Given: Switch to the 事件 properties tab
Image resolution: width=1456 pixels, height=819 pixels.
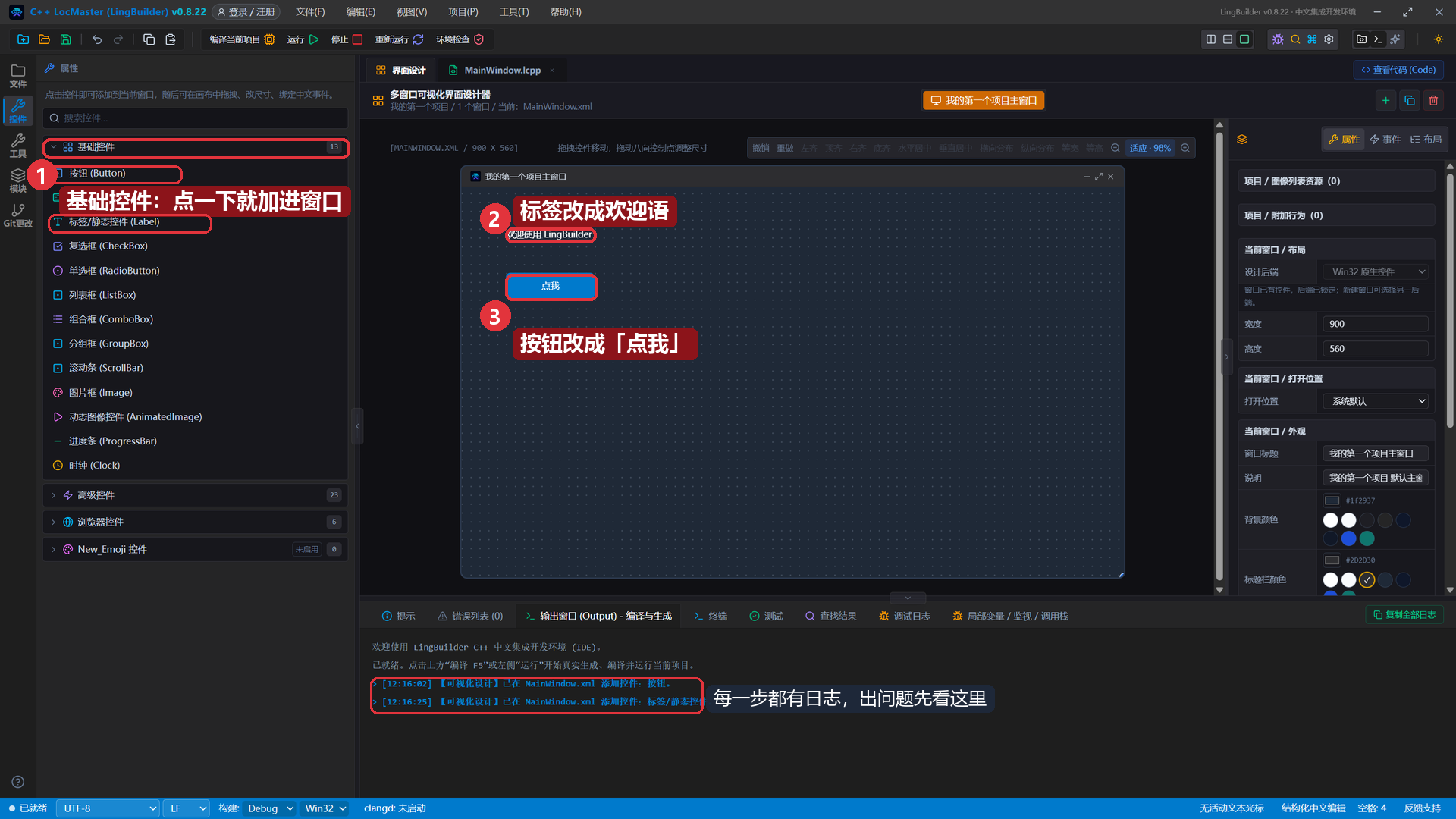Looking at the screenshot, I should 1385,139.
